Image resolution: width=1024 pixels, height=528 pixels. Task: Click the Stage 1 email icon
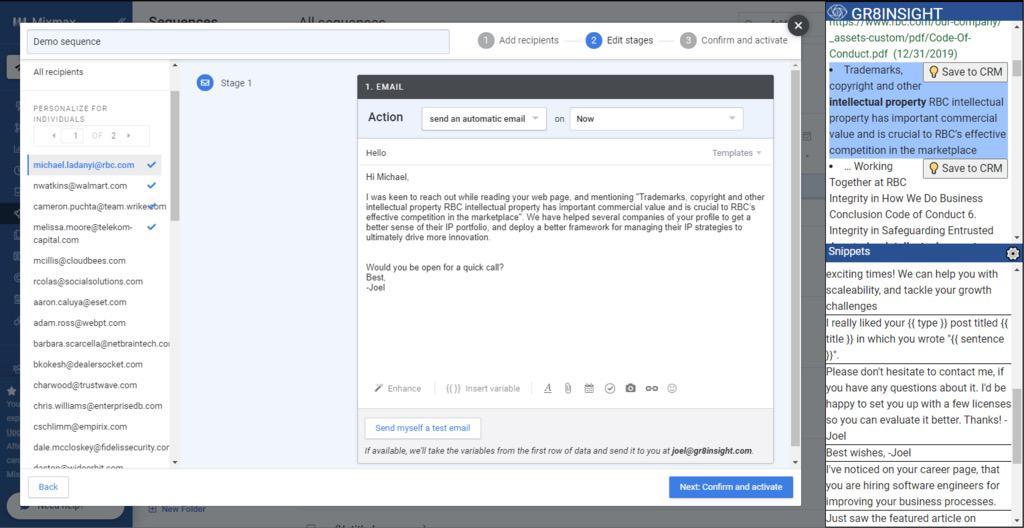point(205,83)
